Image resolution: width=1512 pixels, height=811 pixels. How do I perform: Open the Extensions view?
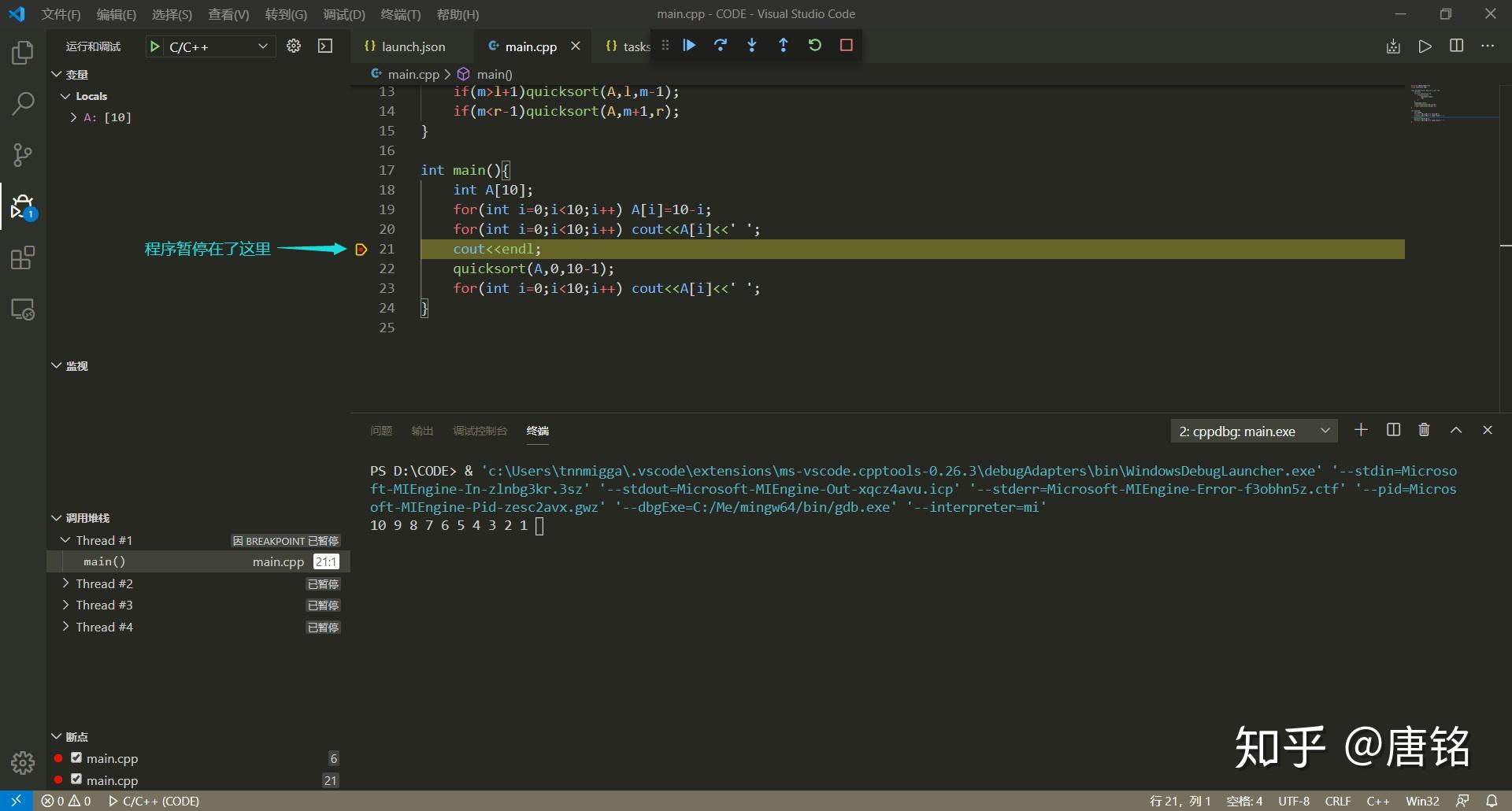(x=23, y=258)
